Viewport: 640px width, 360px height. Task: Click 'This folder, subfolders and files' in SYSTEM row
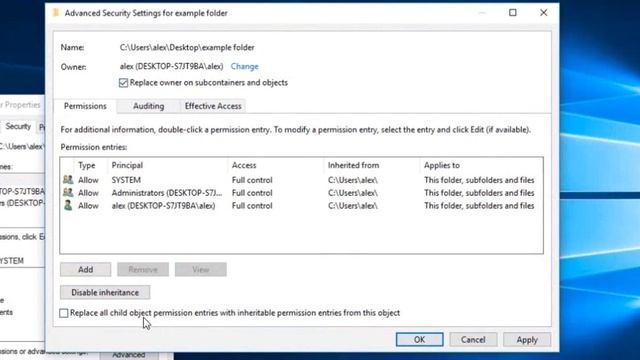[479, 180]
